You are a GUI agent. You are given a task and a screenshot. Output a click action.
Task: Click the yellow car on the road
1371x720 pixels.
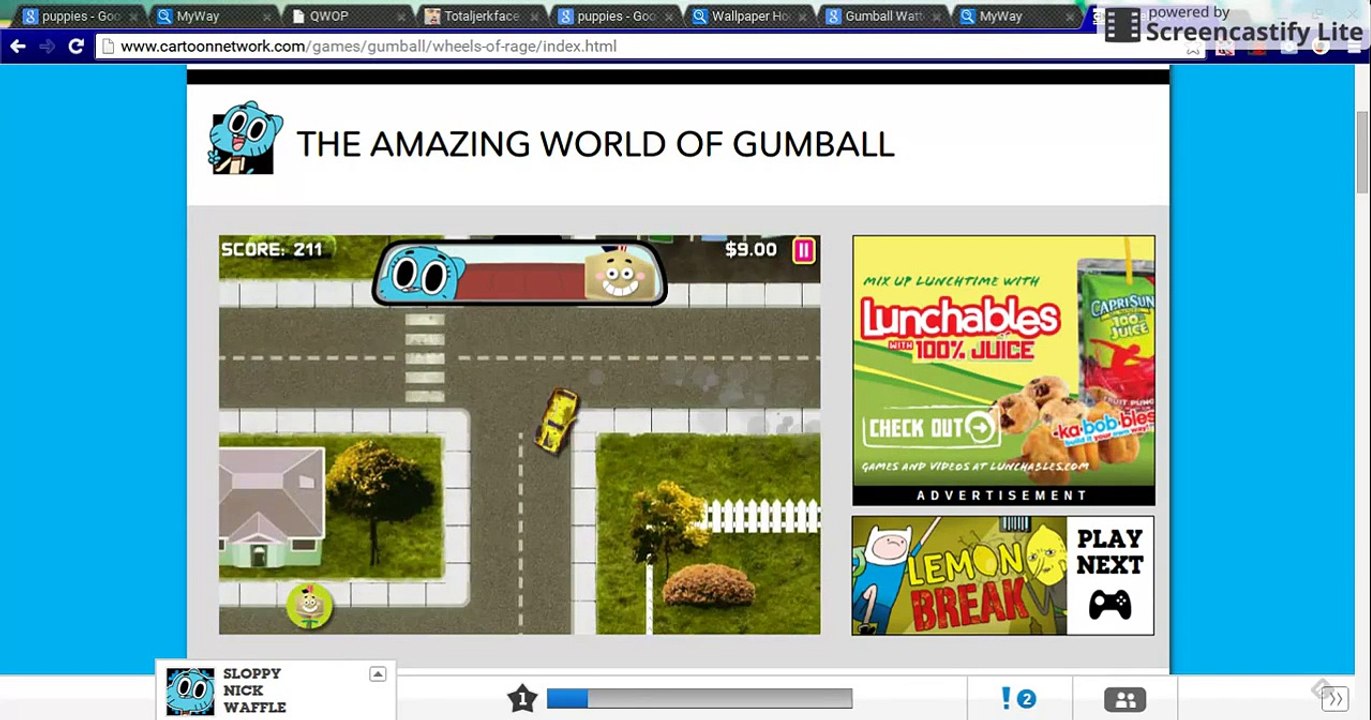pos(555,420)
